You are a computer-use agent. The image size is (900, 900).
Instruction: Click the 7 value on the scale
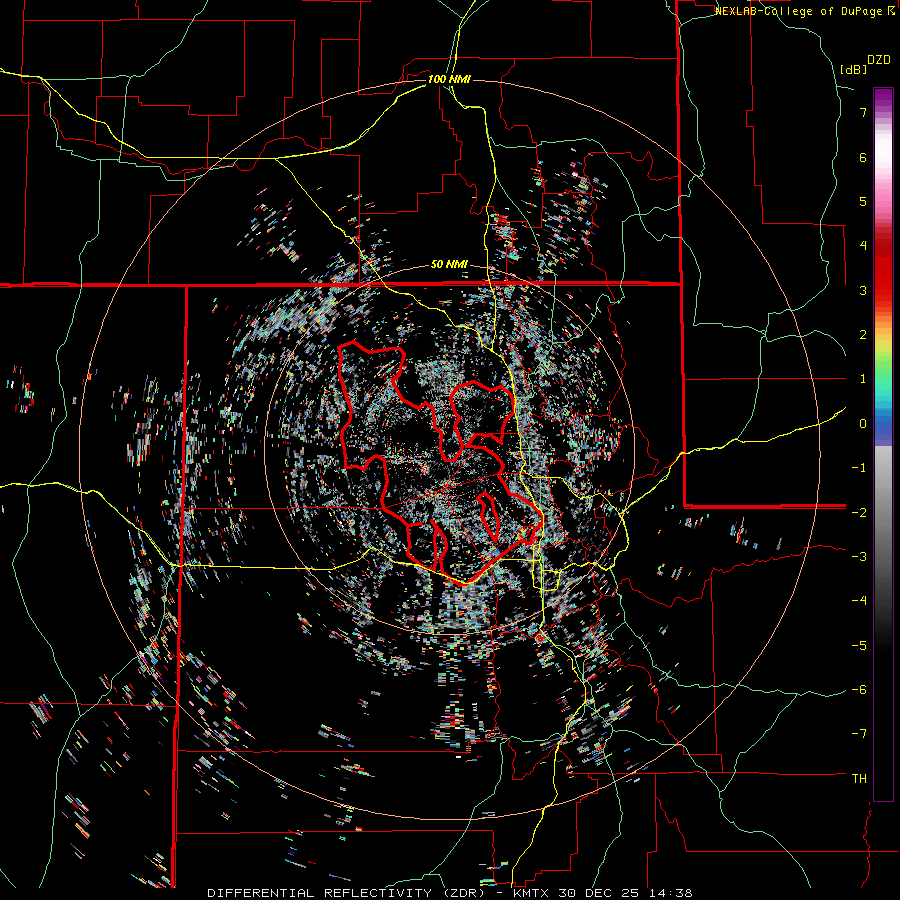[x=863, y=112]
